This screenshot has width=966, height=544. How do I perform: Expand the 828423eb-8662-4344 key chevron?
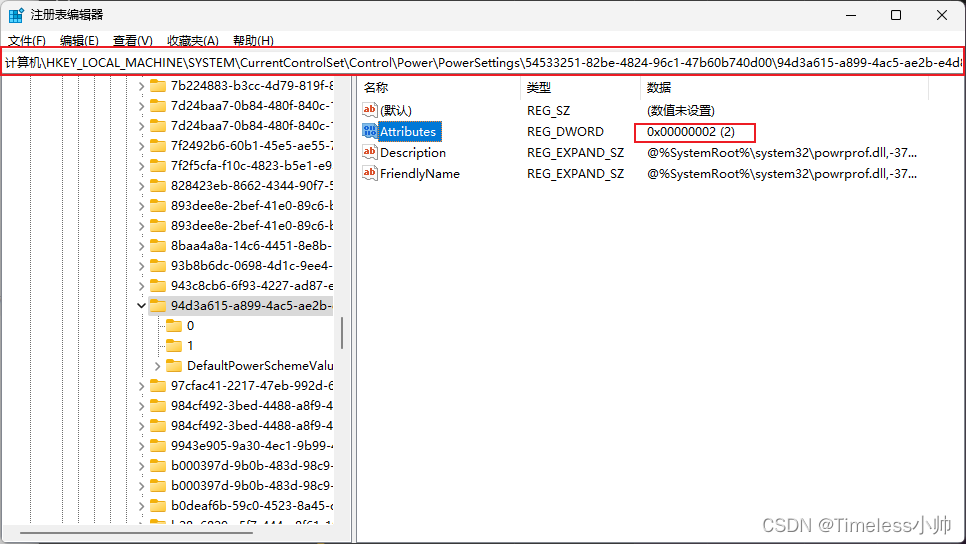tap(141, 186)
